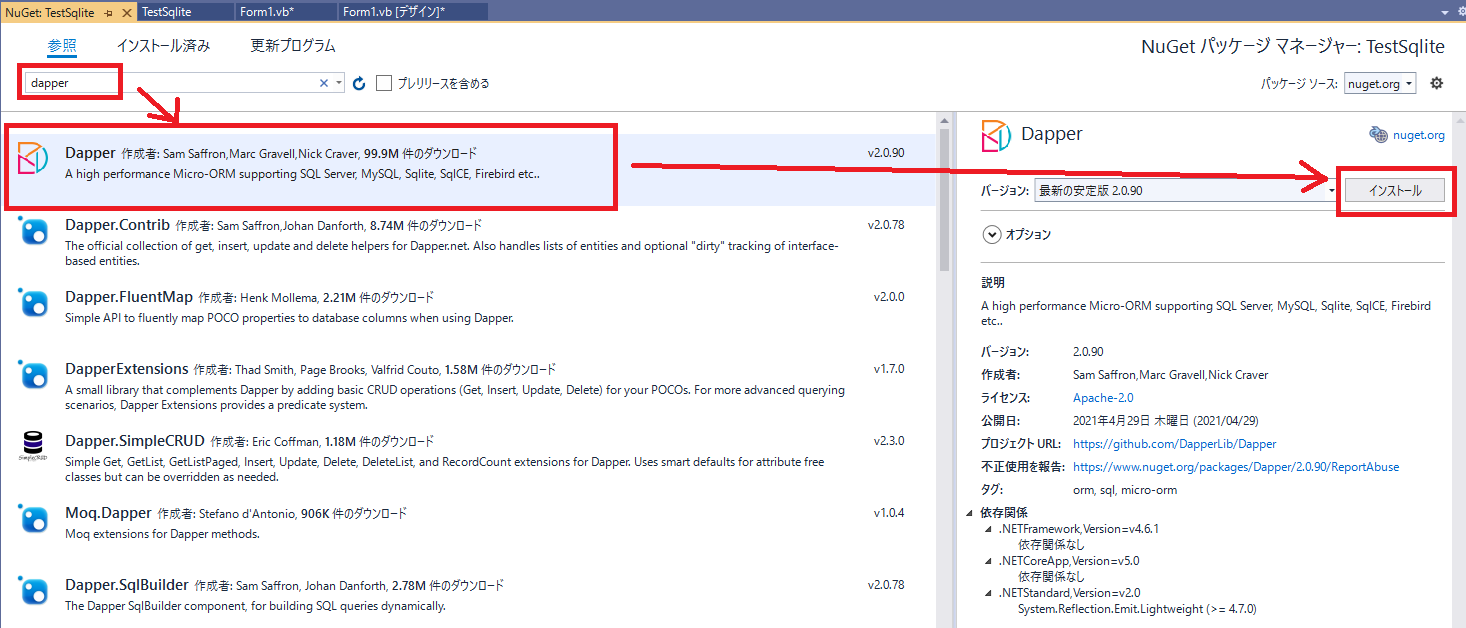Screen dimensions: 1466x628
Task: Select the DapperExtensions package title
Action: (x=126, y=369)
